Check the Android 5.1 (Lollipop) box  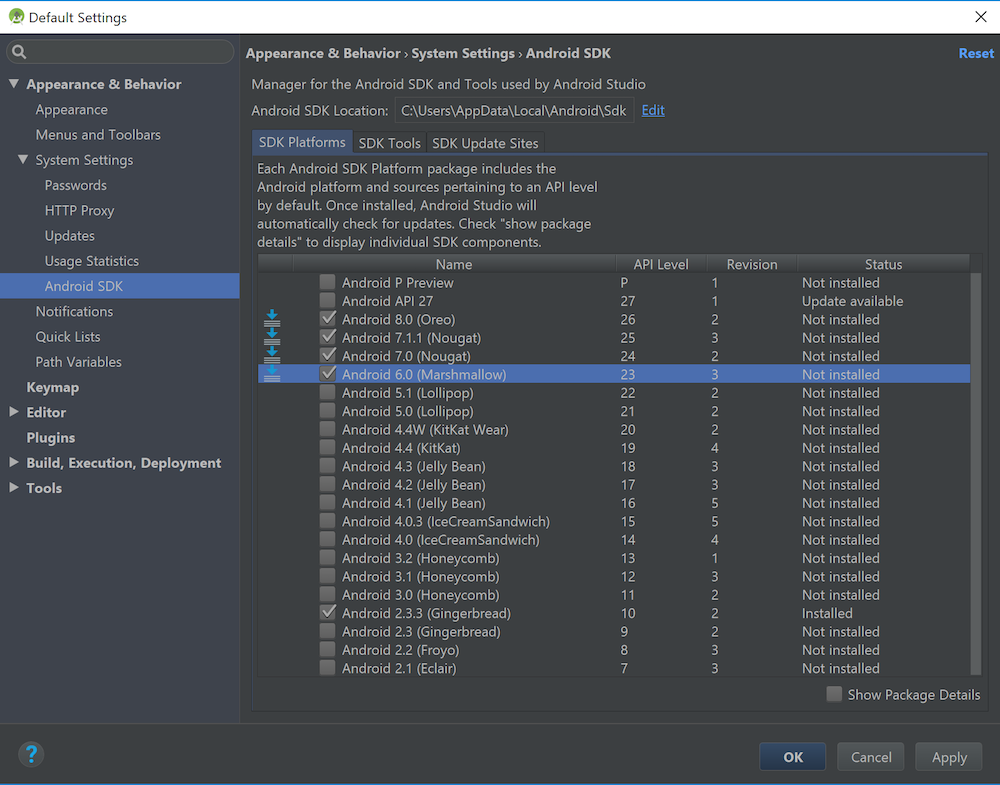tap(328, 393)
